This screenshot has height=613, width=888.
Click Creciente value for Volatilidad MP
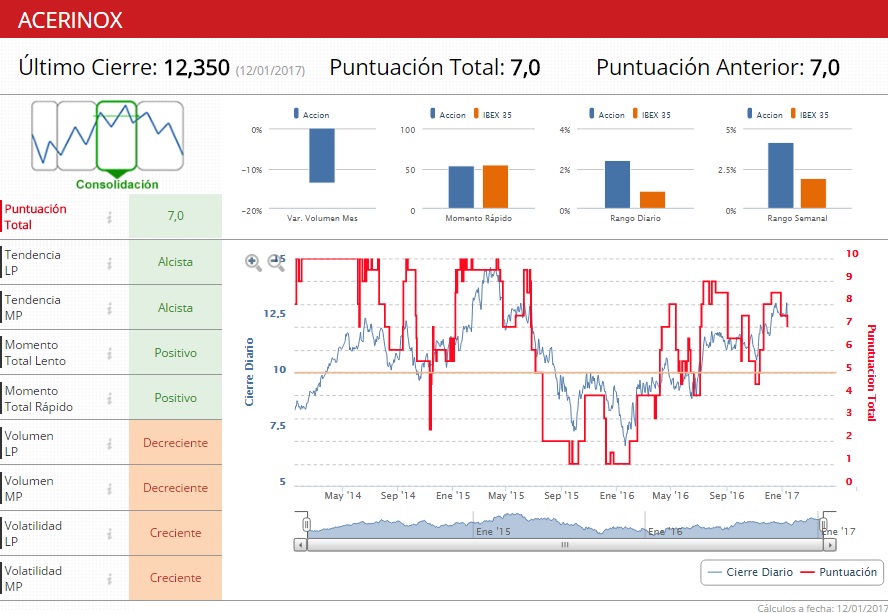pyautogui.click(x=176, y=578)
